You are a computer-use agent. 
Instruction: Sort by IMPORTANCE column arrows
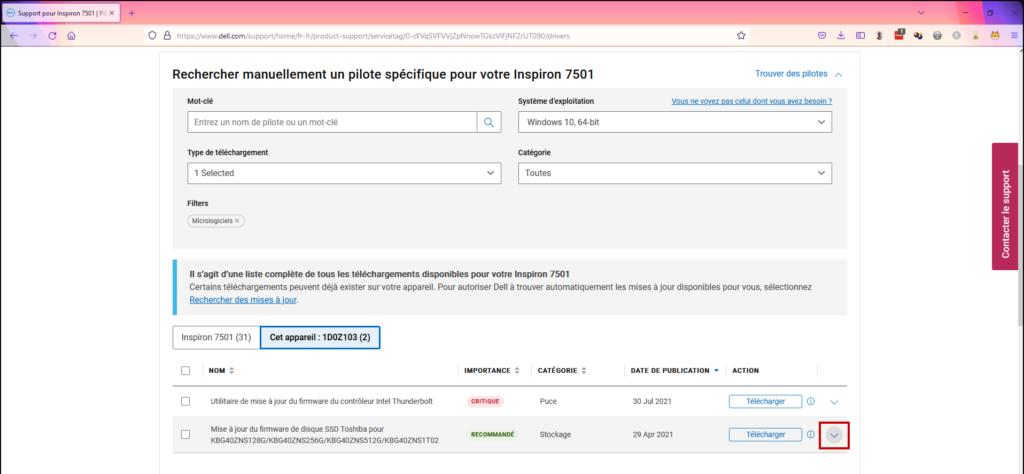point(517,371)
